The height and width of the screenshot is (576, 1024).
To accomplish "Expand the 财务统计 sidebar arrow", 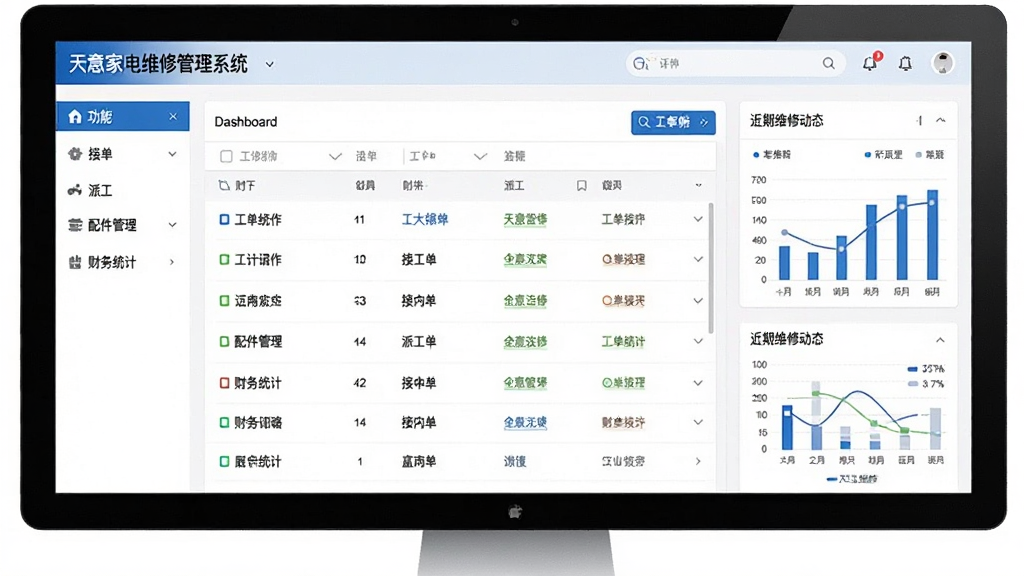I will click(x=172, y=263).
